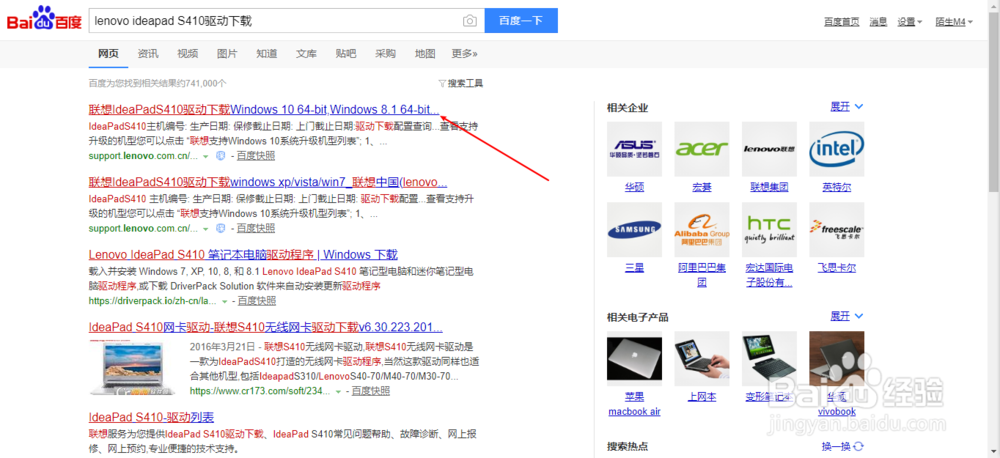Open result windows xp/vista/win7 driver link
1000x458 pixels.
click(268, 182)
